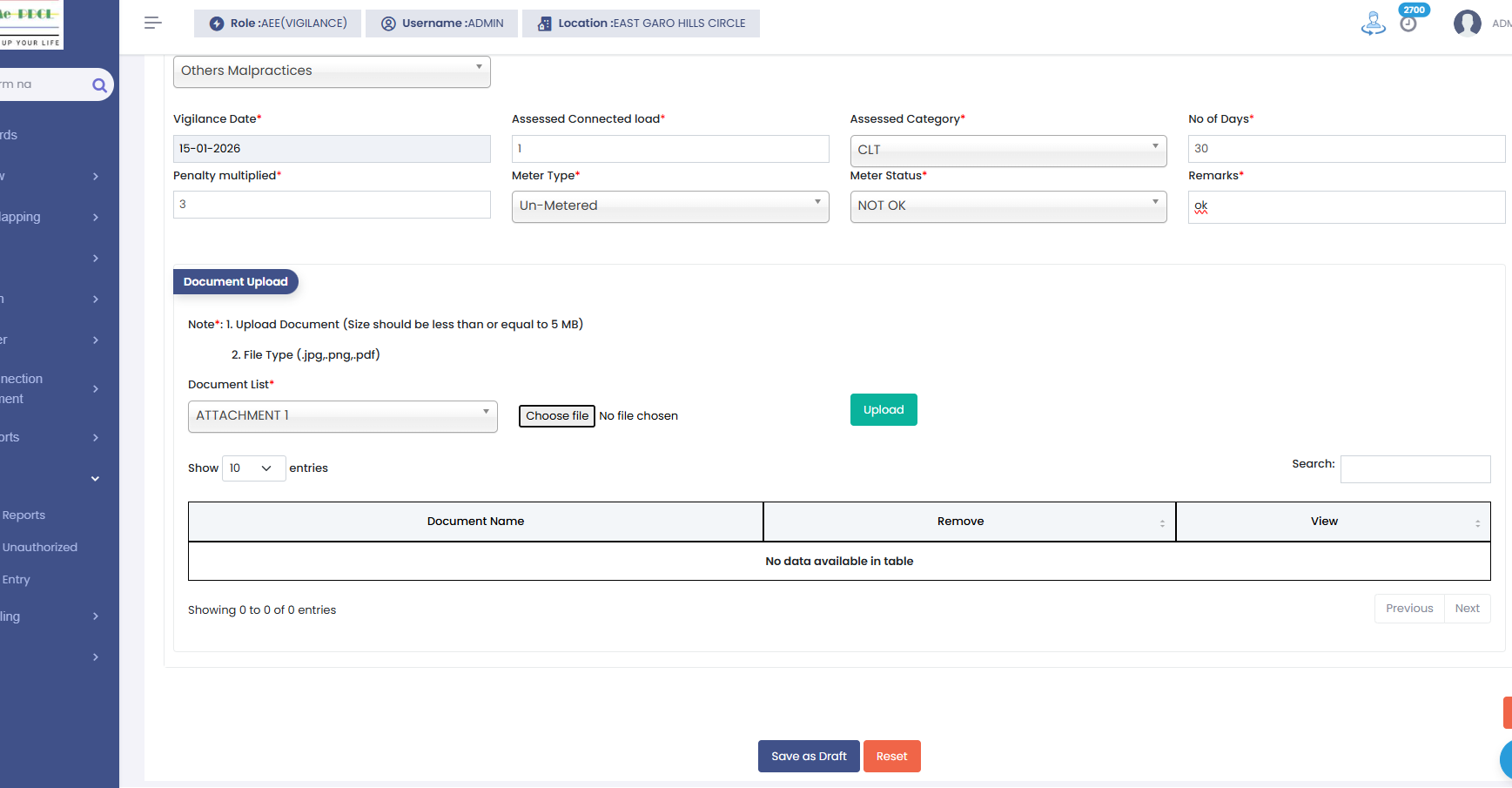
Task: Change the Show entries count dropdown
Action: (x=253, y=468)
